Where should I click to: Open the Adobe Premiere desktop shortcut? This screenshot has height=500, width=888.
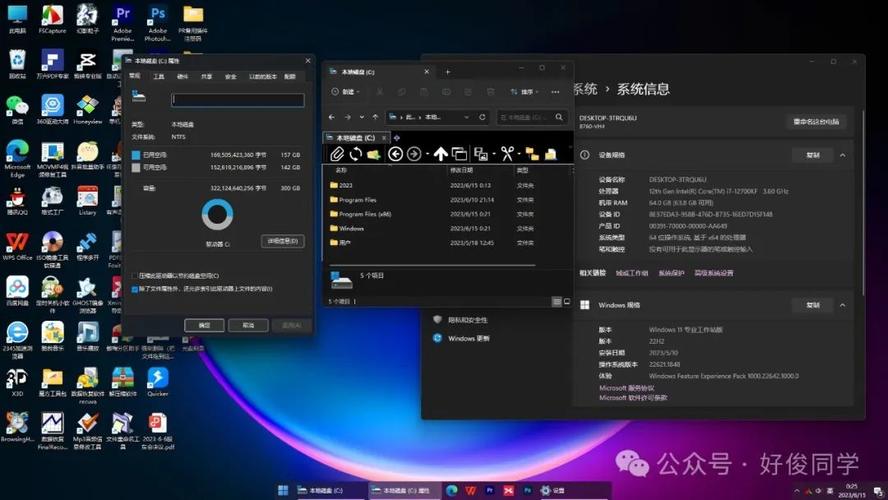pyautogui.click(x=122, y=24)
